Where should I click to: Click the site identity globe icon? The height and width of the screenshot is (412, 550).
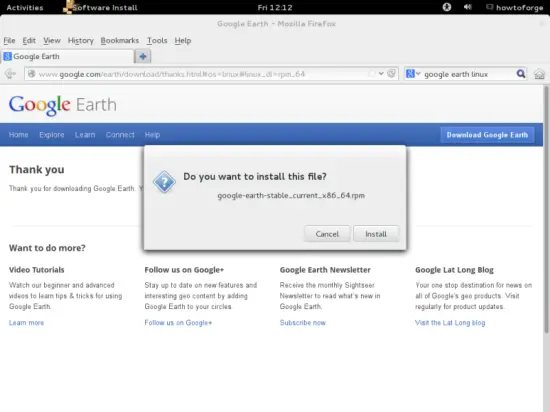point(32,74)
